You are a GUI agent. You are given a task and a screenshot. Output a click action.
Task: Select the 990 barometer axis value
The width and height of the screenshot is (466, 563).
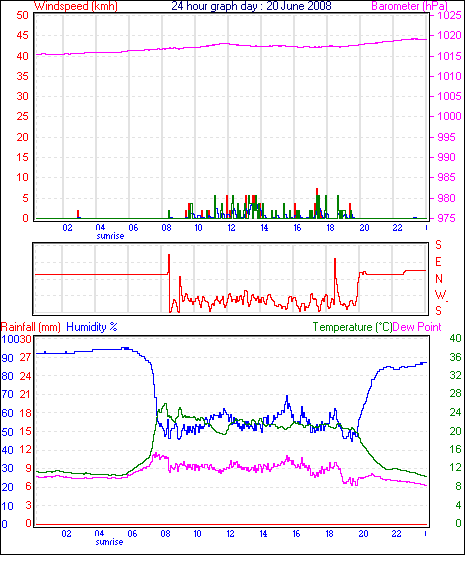click(x=447, y=157)
